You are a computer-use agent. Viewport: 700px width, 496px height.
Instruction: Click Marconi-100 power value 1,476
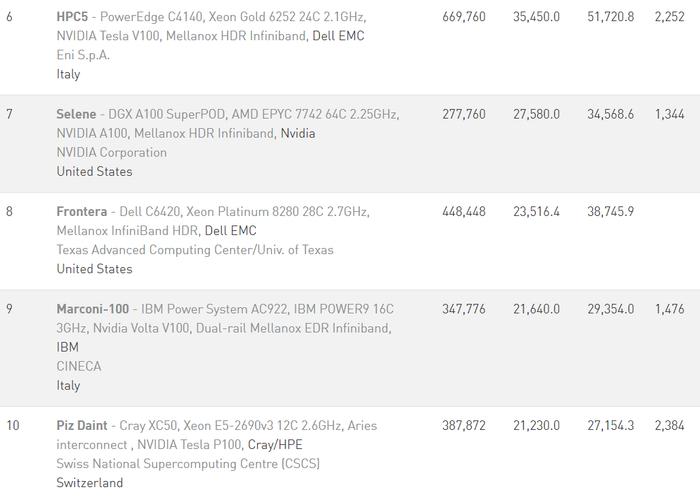pos(669,308)
